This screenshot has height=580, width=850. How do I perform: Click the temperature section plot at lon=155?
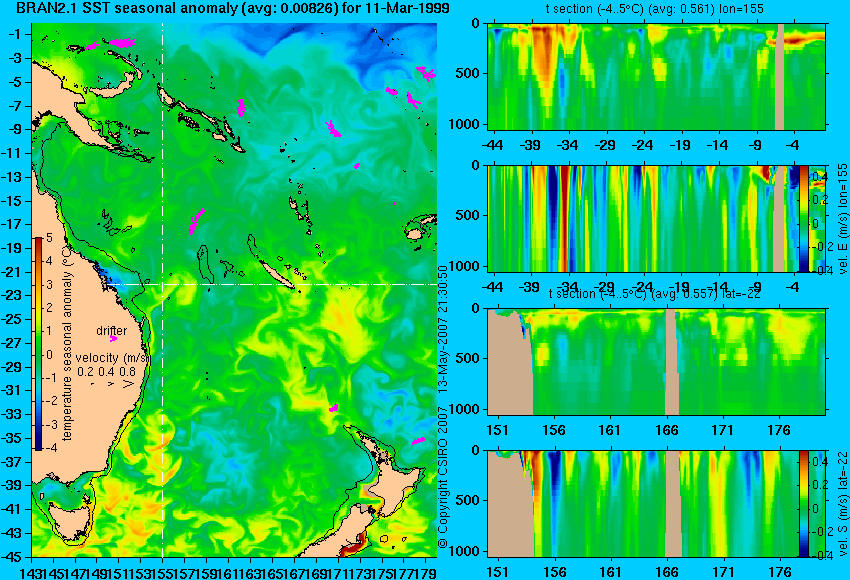coord(656,76)
